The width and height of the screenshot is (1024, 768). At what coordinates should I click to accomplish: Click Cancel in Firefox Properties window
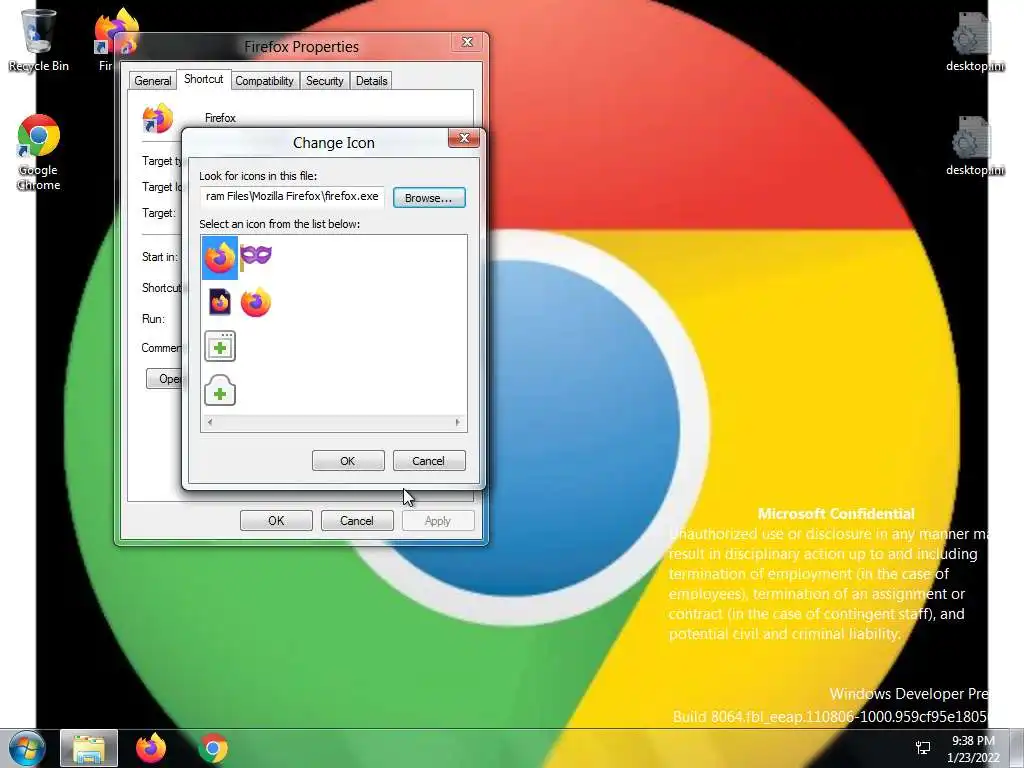coord(357,520)
